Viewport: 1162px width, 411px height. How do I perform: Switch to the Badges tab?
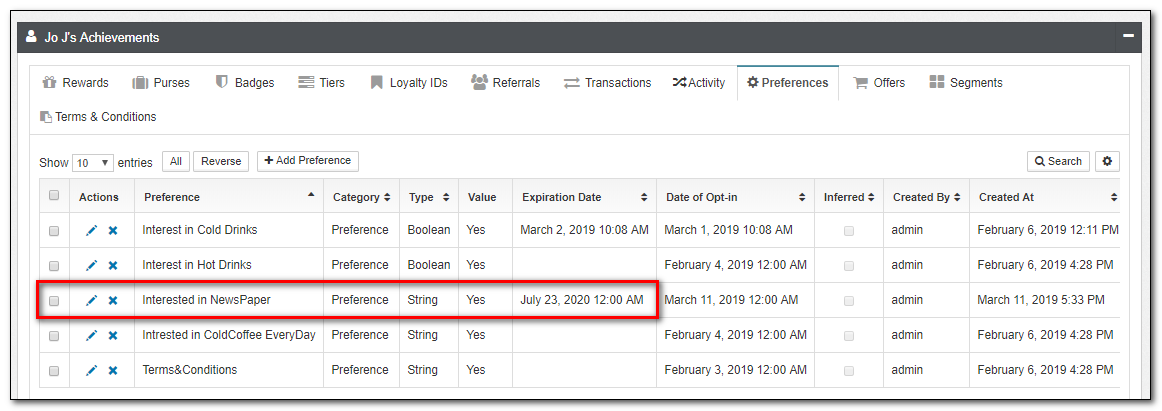(x=245, y=83)
